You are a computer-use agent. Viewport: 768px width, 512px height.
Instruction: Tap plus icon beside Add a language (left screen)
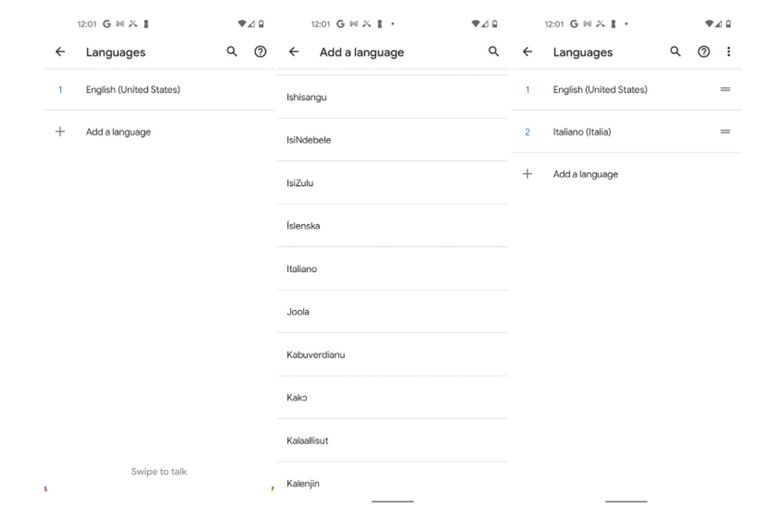60,131
